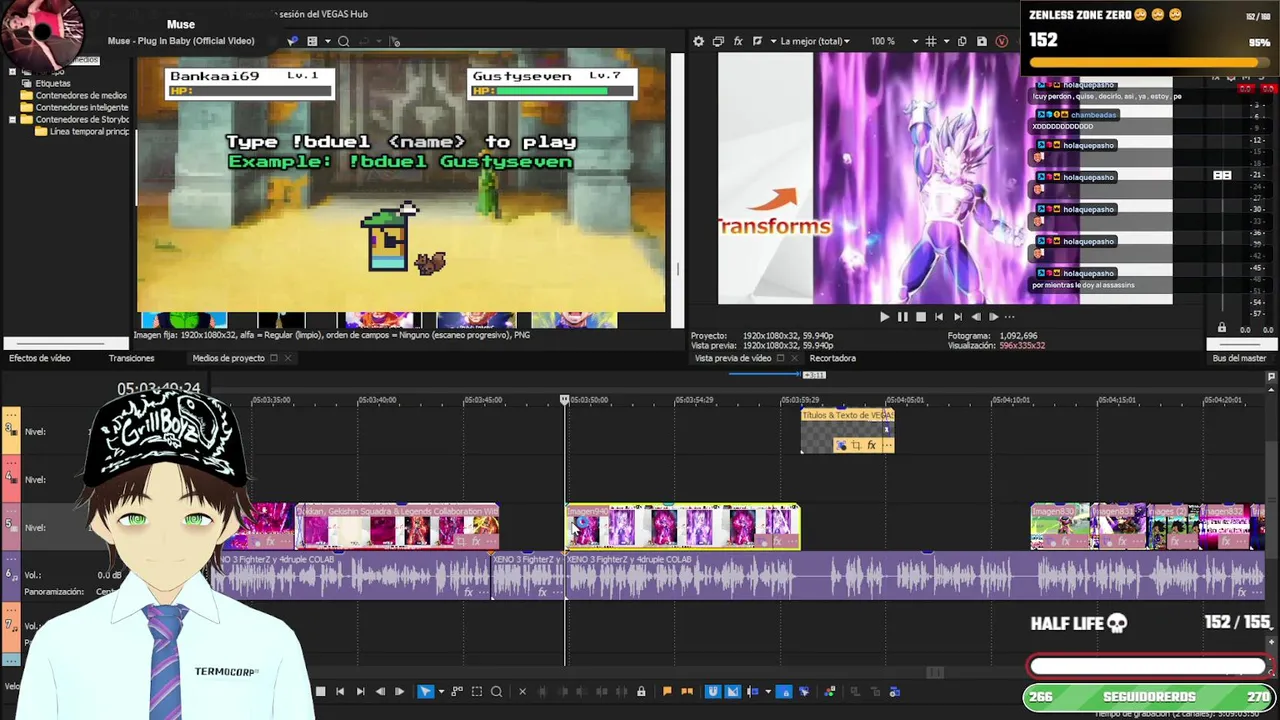Select the Medios de proyecto tab
Viewport: 1280px width, 720px height.
click(228, 358)
